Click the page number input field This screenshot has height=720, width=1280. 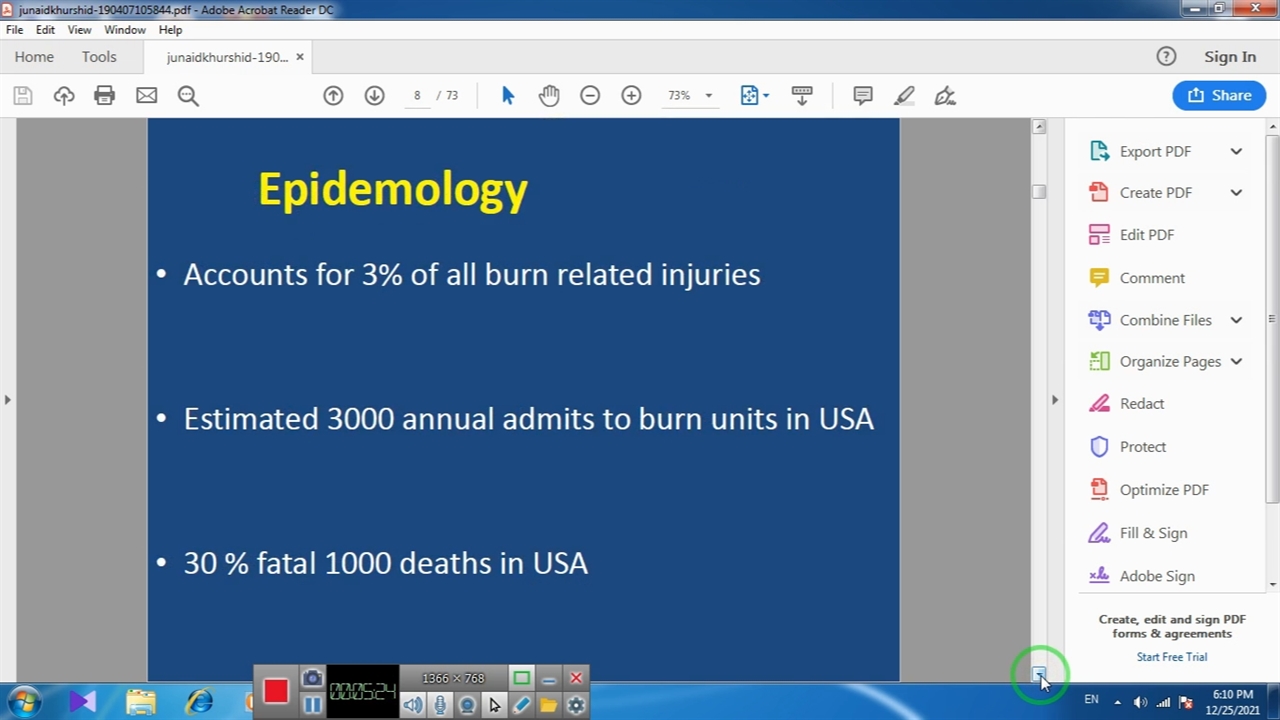click(x=417, y=96)
